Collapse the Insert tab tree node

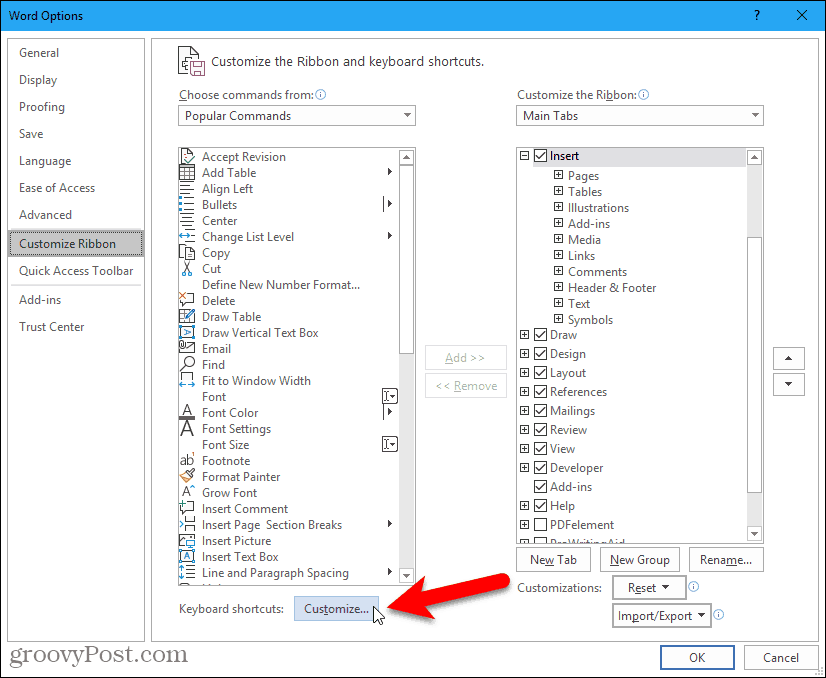(524, 155)
